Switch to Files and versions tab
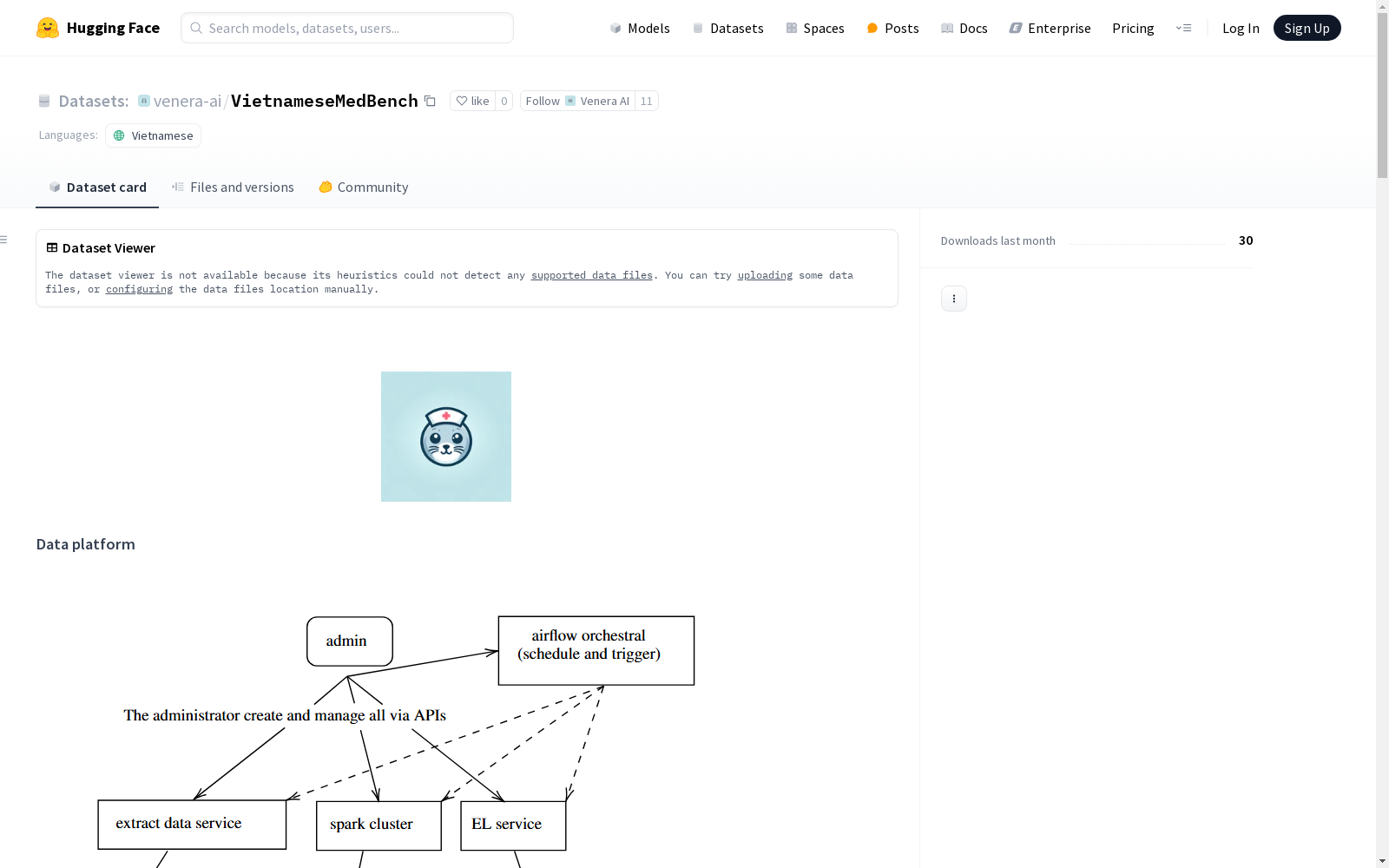The height and width of the screenshot is (868, 1389). coord(233,187)
